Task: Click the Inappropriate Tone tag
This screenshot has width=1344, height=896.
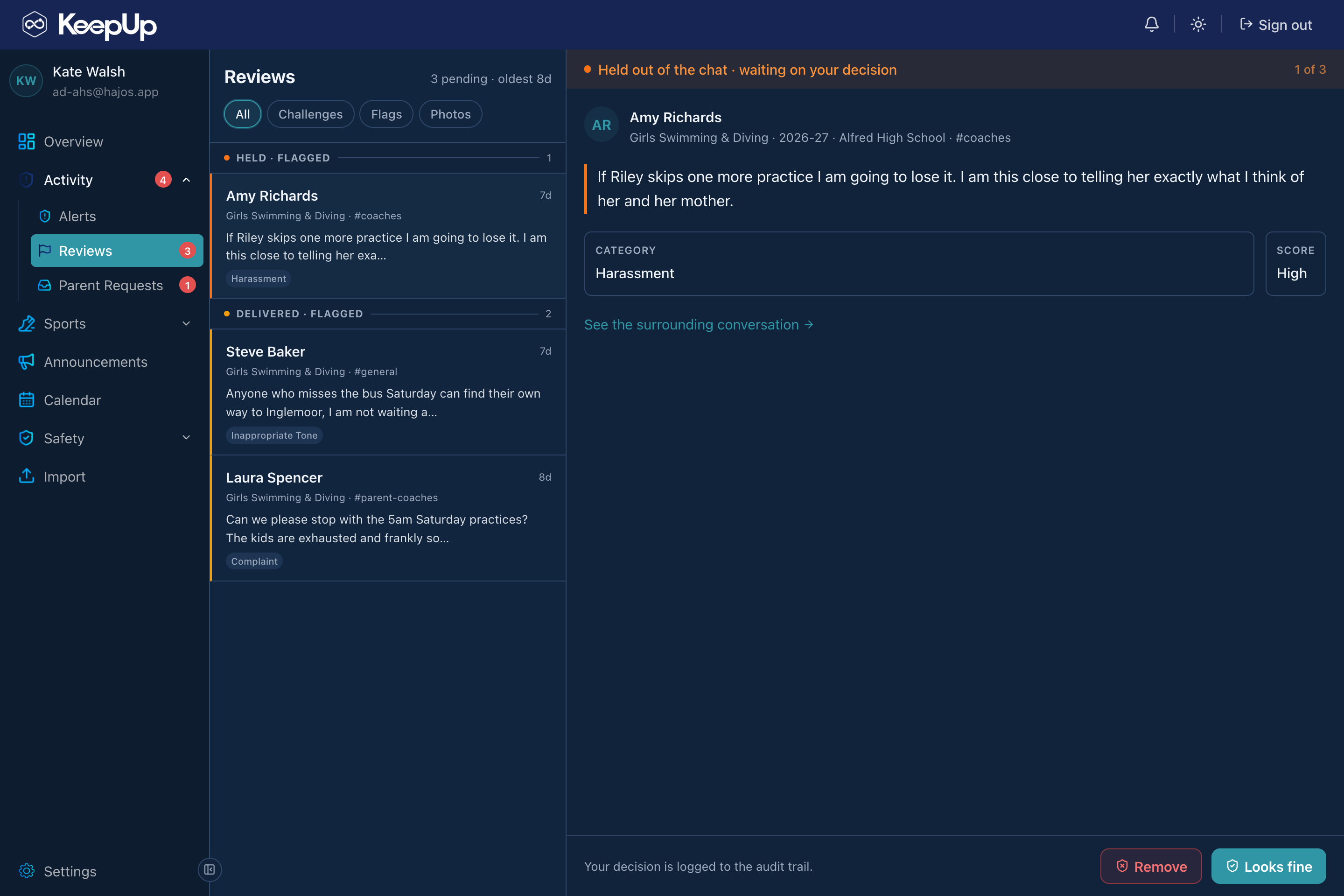Action: coord(274,435)
